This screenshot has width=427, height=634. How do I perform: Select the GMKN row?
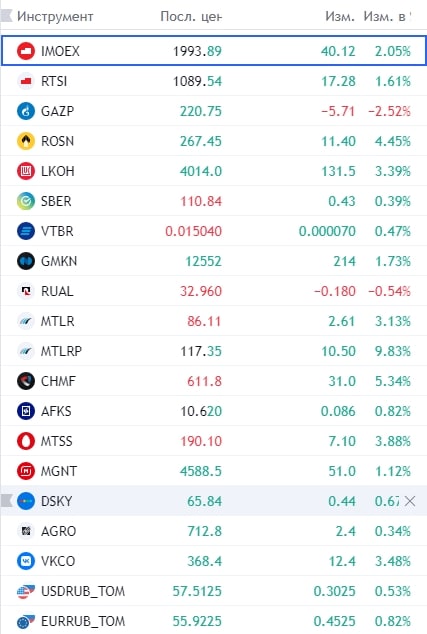[214, 261]
